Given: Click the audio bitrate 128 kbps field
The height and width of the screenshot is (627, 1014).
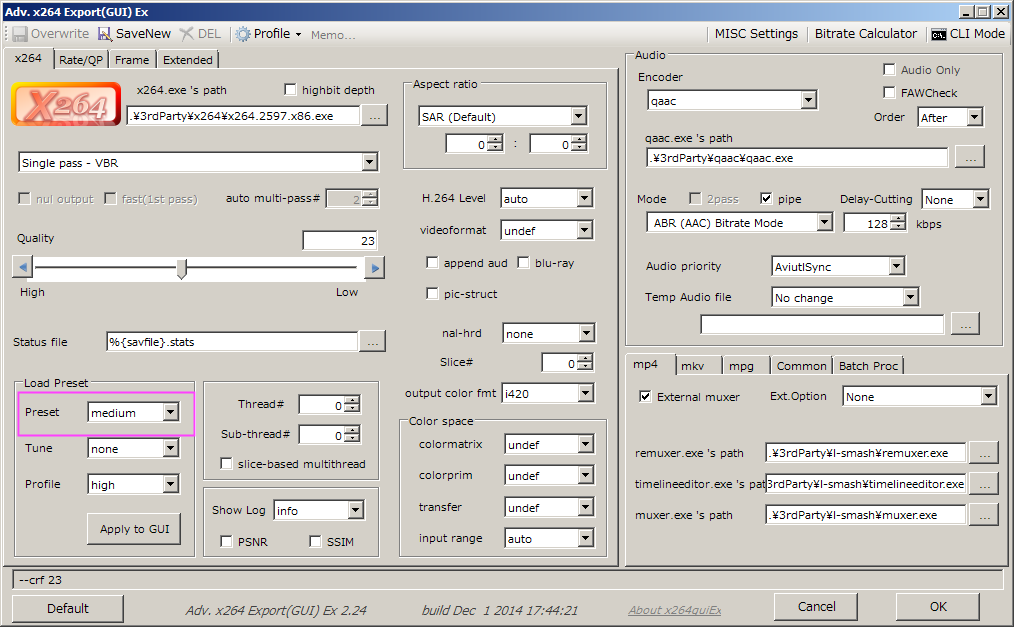Looking at the screenshot, I should (868, 224).
